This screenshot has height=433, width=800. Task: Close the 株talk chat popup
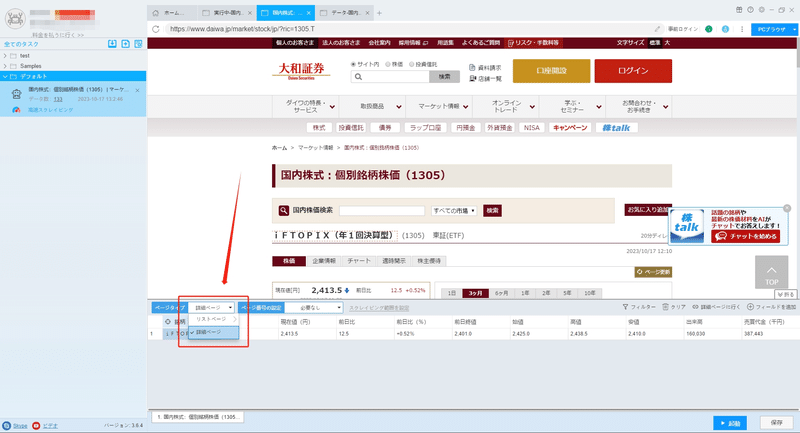pos(787,208)
